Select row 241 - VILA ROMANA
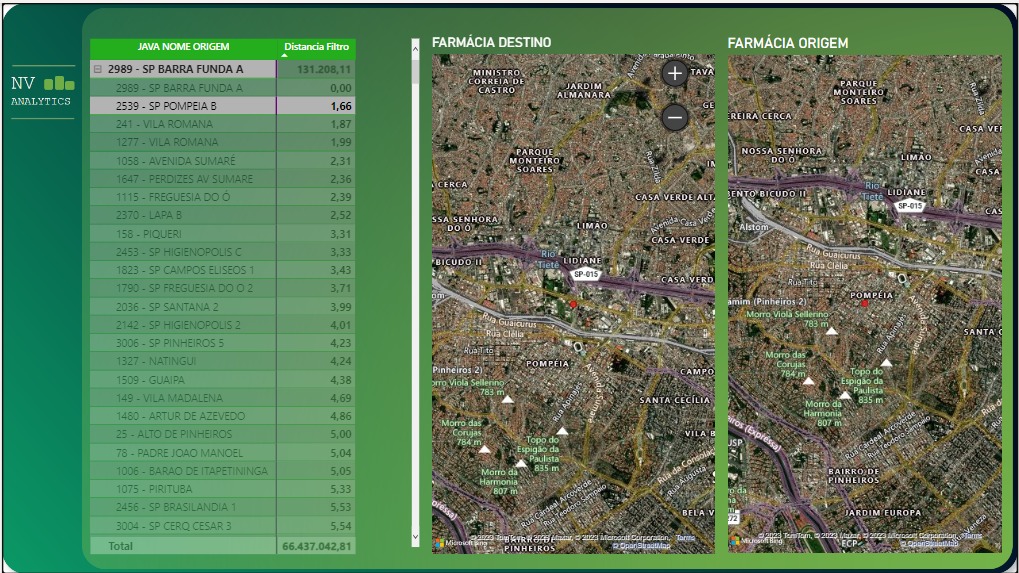 223,124
